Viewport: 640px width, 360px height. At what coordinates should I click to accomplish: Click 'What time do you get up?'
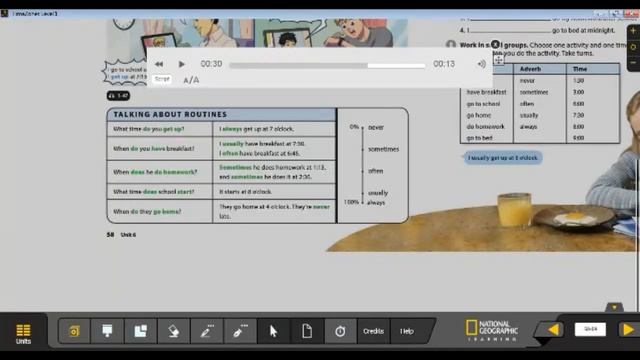click(x=149, y=129)
